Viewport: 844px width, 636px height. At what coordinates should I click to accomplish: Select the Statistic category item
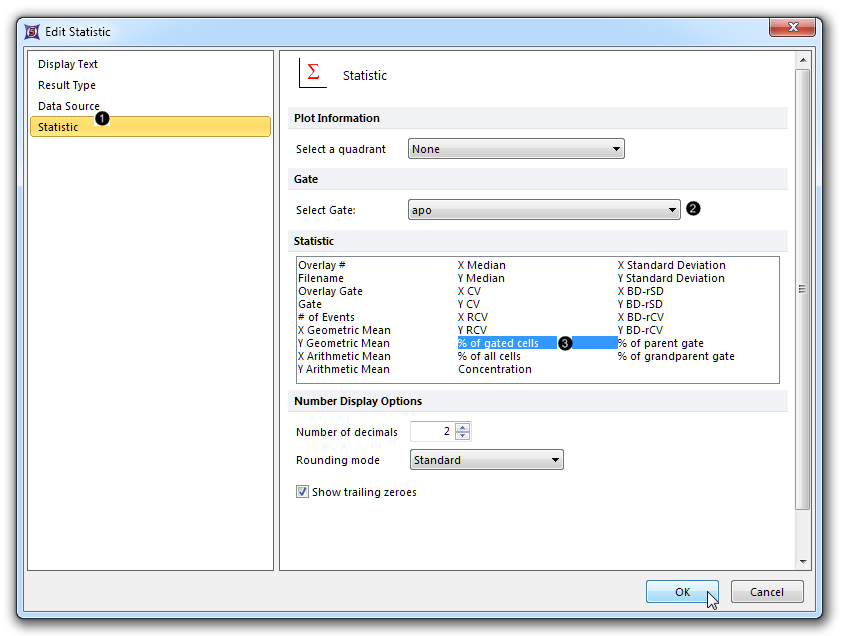click(58, 127)
